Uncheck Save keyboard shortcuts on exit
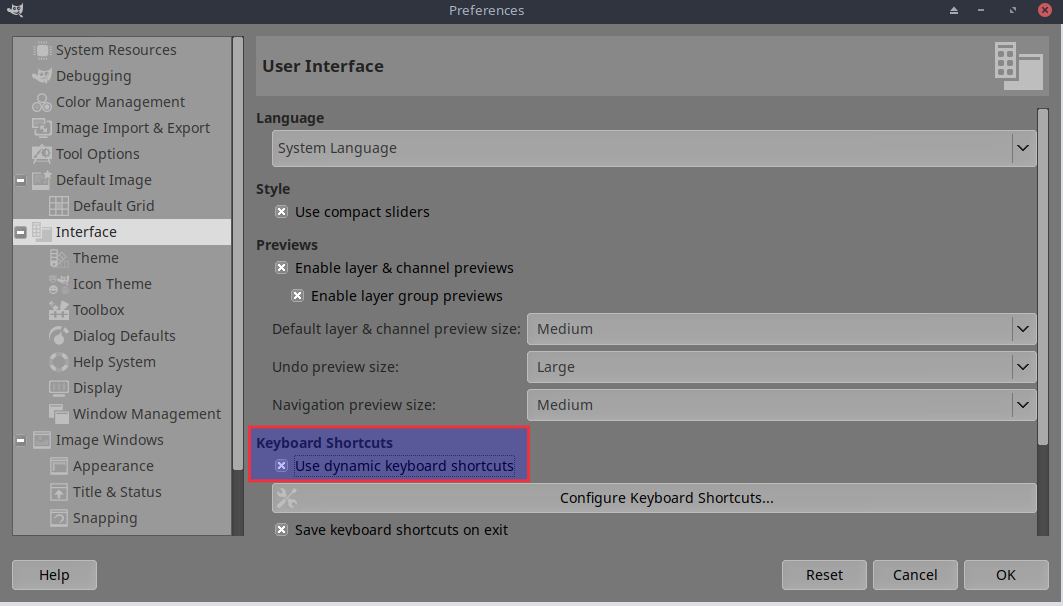 282,530
